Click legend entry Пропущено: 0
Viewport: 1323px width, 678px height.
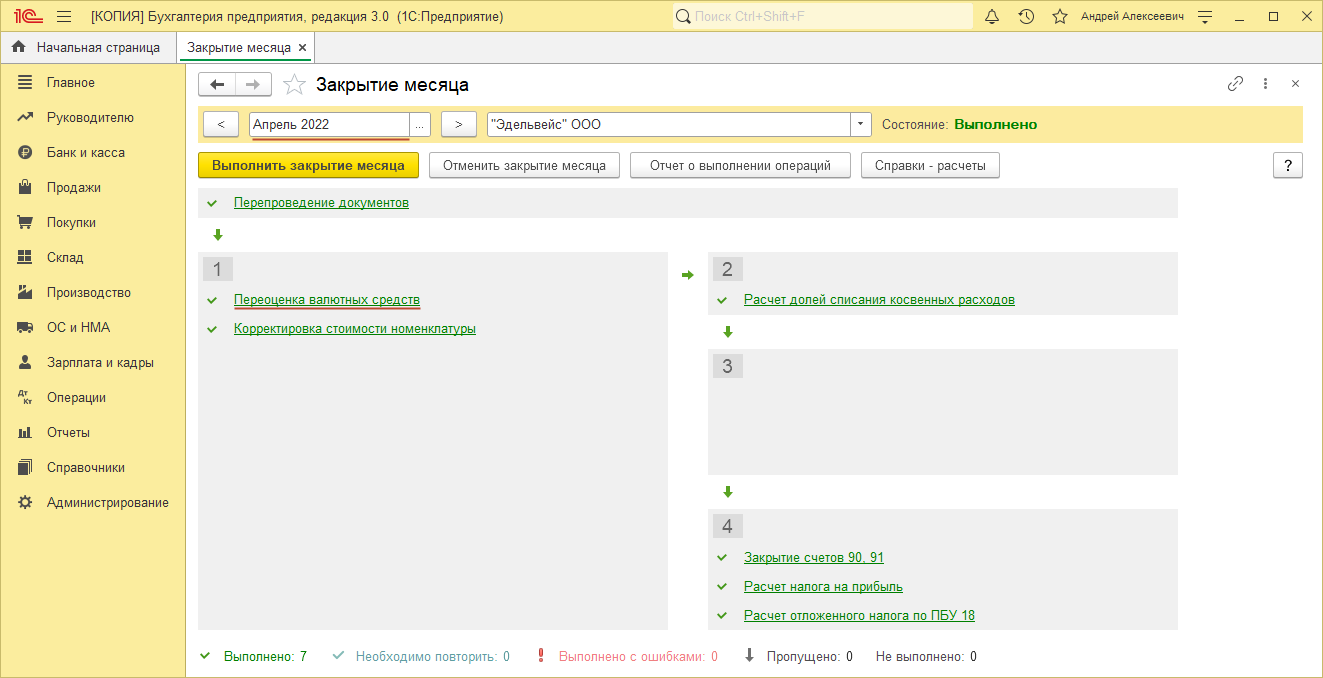point(809,656)
